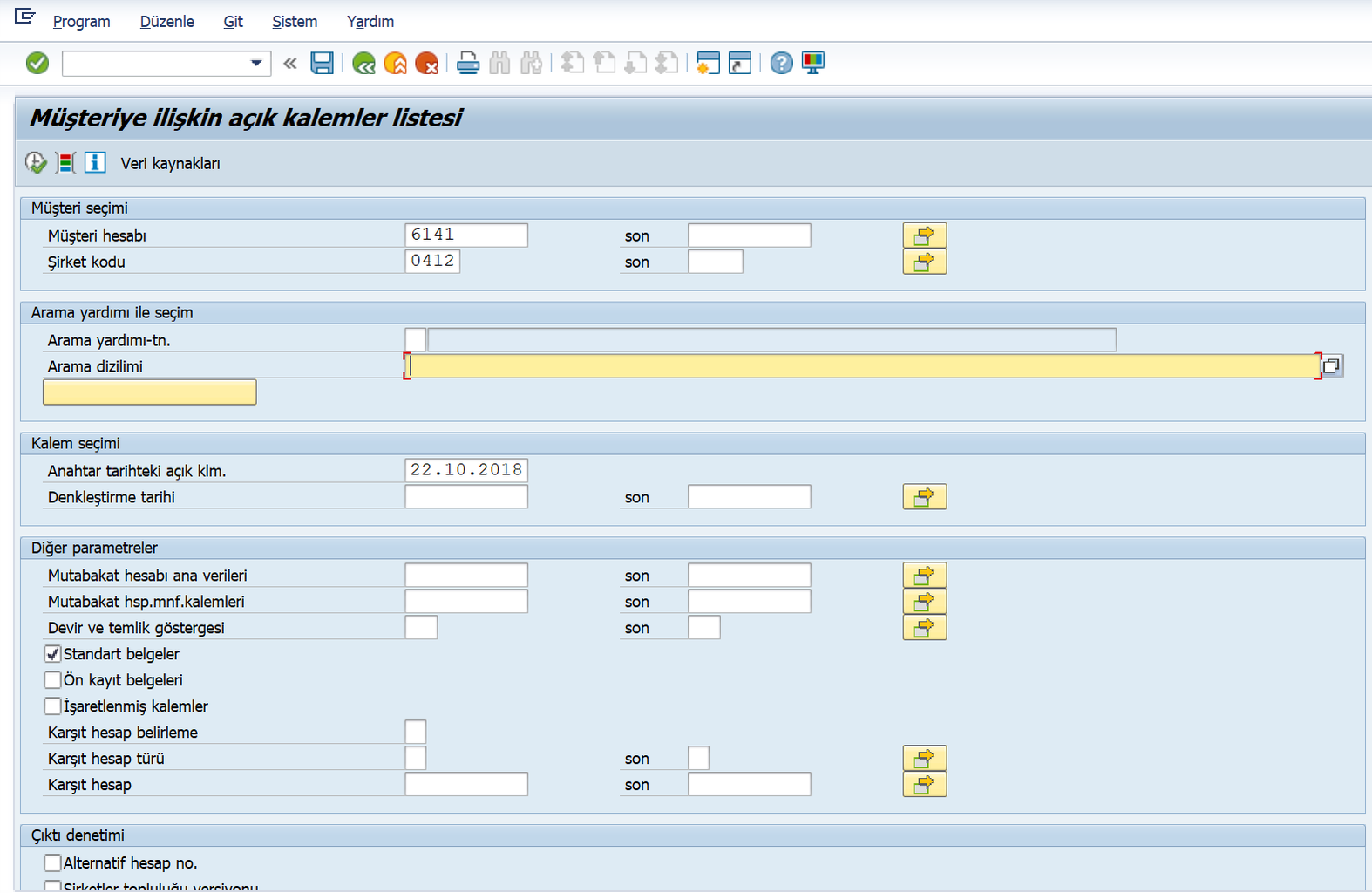Click the Mutabakat hsp.mnf.kalemleri from field
The width and height of the screenshot is (1372, 893).
point(466,602)
